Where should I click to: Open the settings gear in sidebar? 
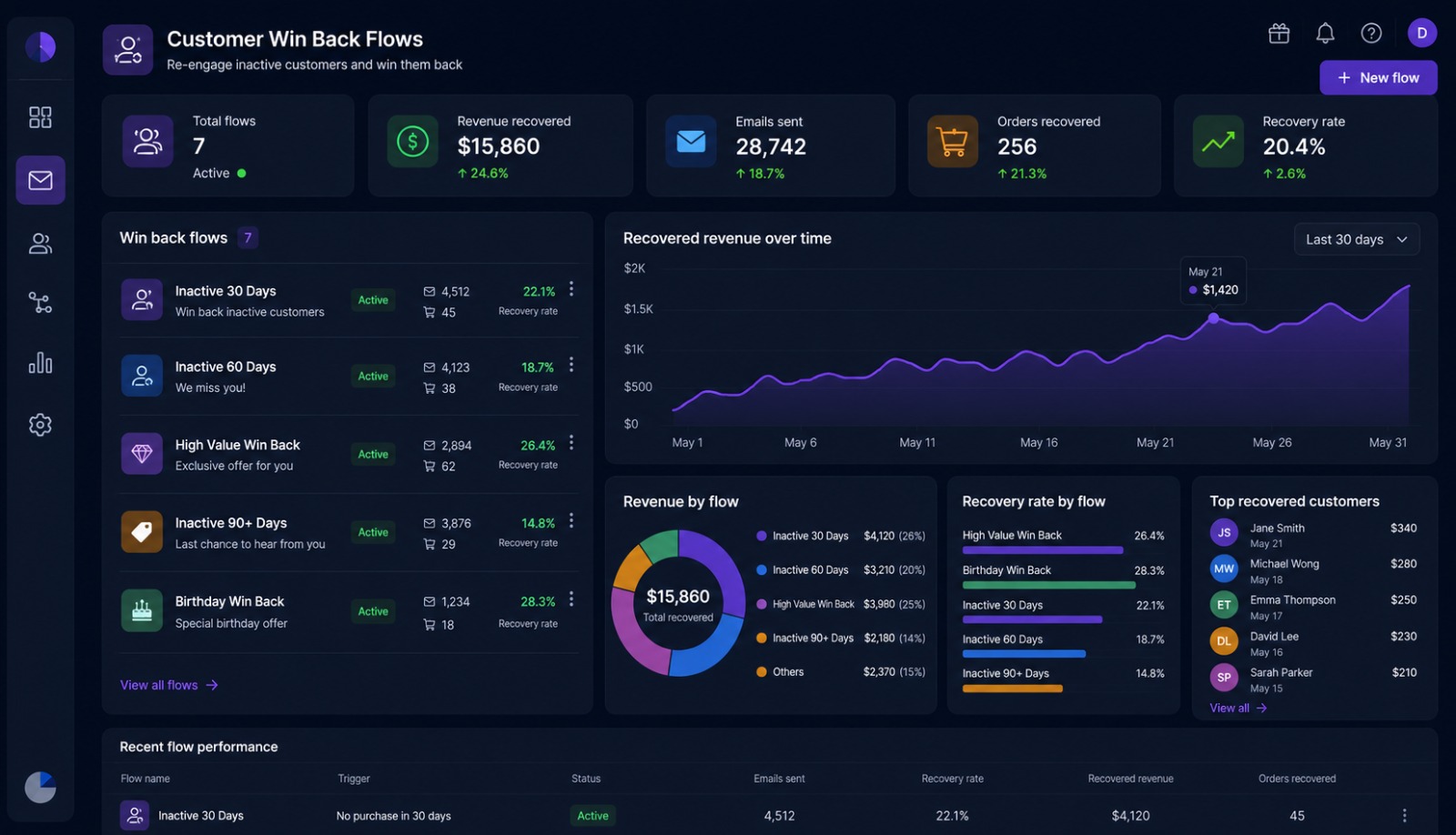(40, 425)
